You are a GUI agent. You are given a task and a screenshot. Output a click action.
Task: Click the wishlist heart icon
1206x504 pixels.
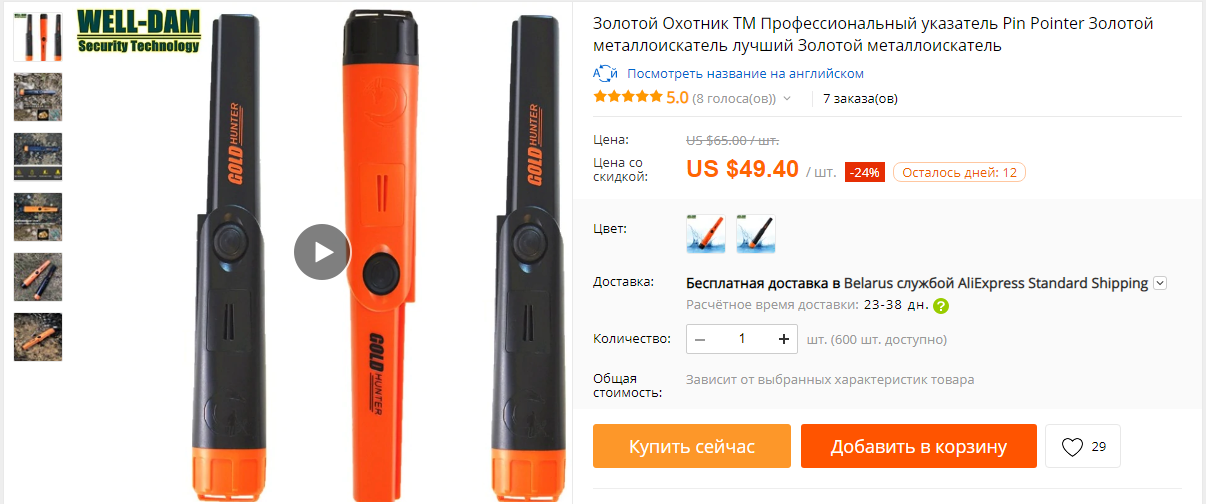(x=1072, y=447)
